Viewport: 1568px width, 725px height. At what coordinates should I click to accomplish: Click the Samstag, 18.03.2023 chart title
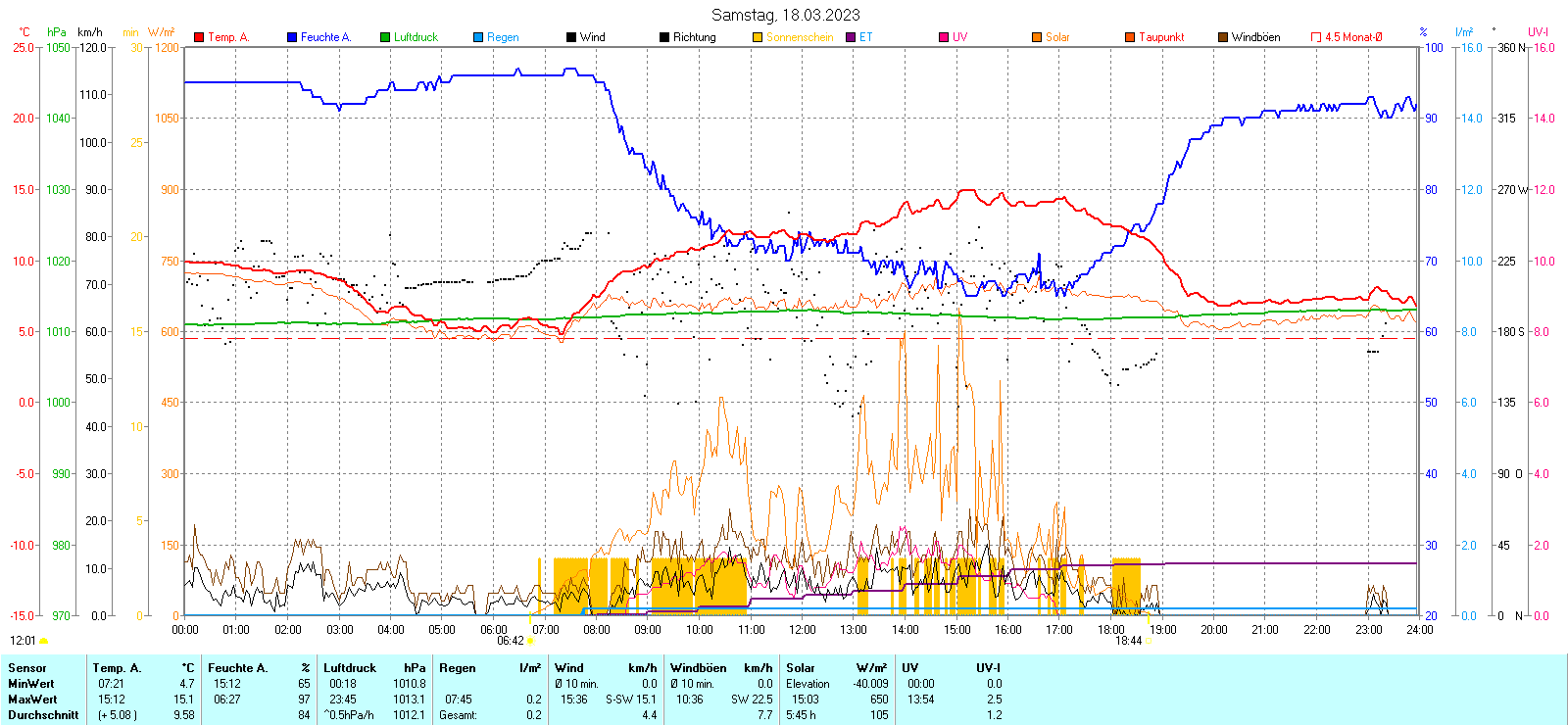785,15
